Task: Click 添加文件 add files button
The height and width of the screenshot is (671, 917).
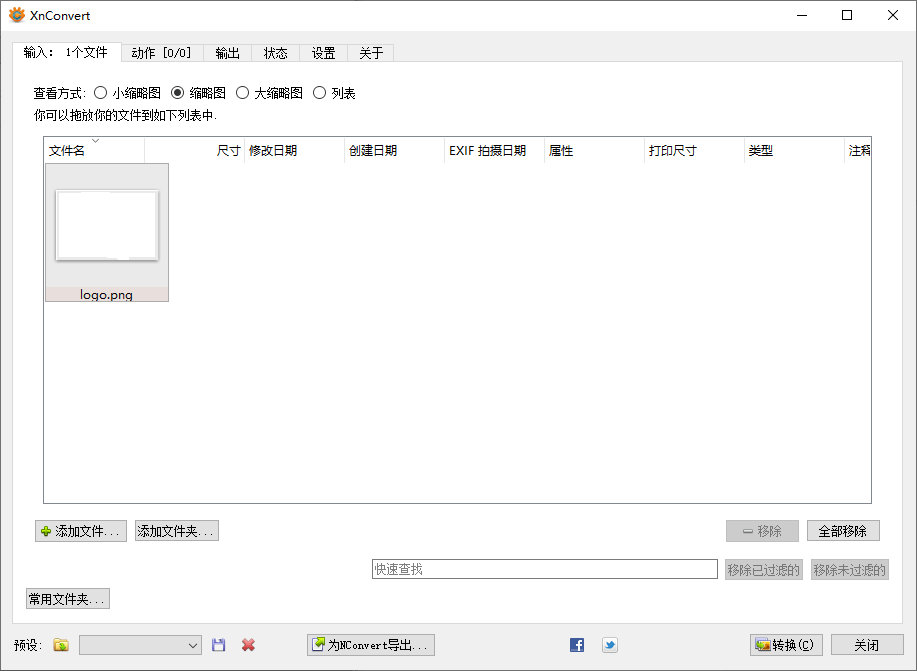Action: (x=81, y=531)
